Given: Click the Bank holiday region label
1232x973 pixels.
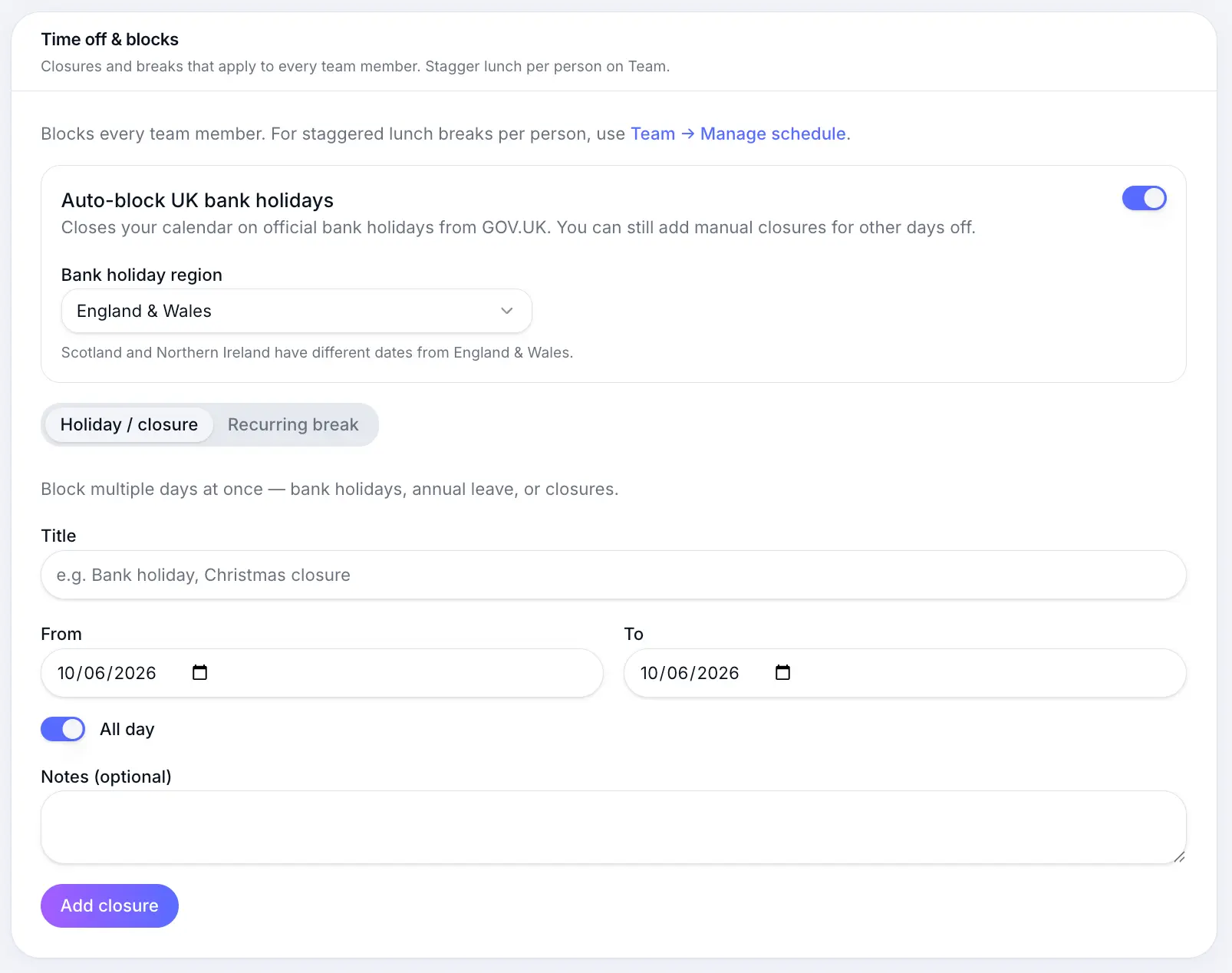Looking at the screenshot, I should click(142, 275).
